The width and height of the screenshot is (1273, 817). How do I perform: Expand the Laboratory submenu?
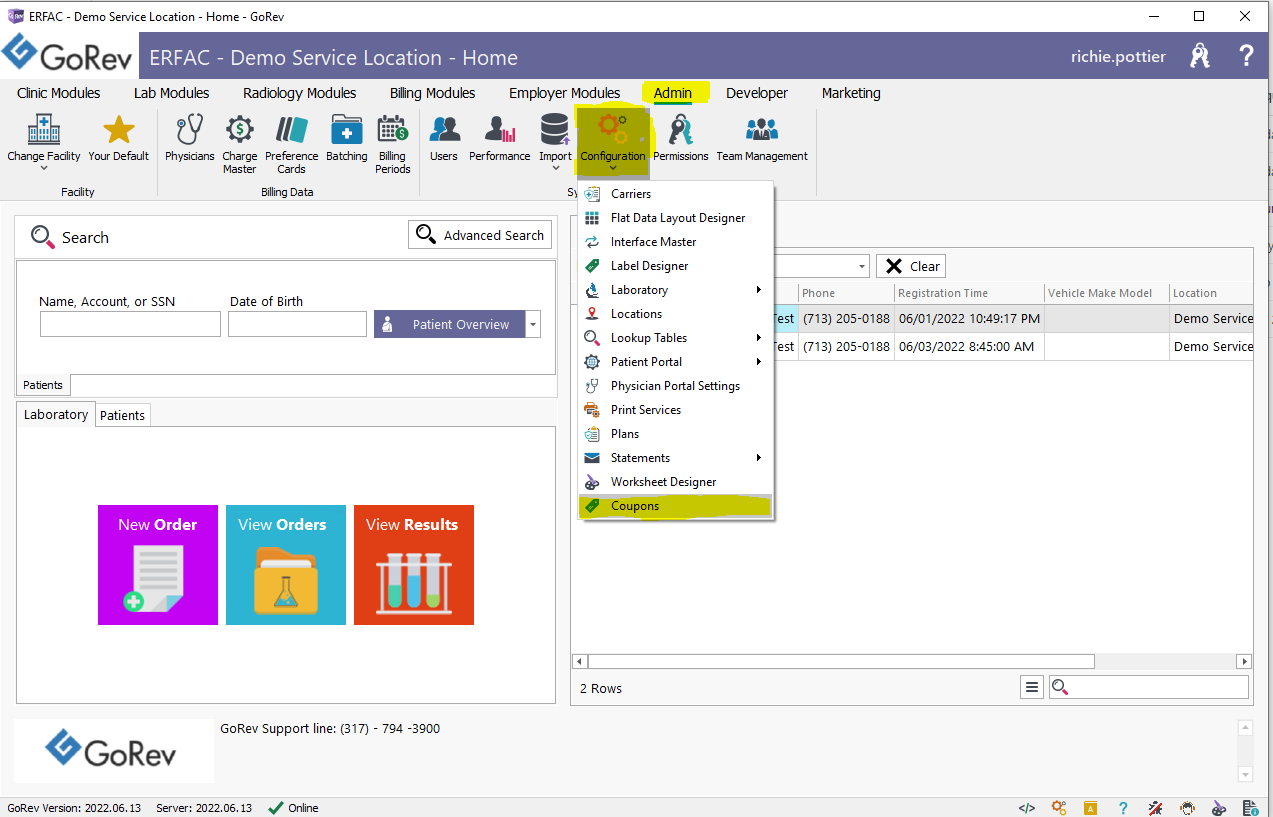673,290
